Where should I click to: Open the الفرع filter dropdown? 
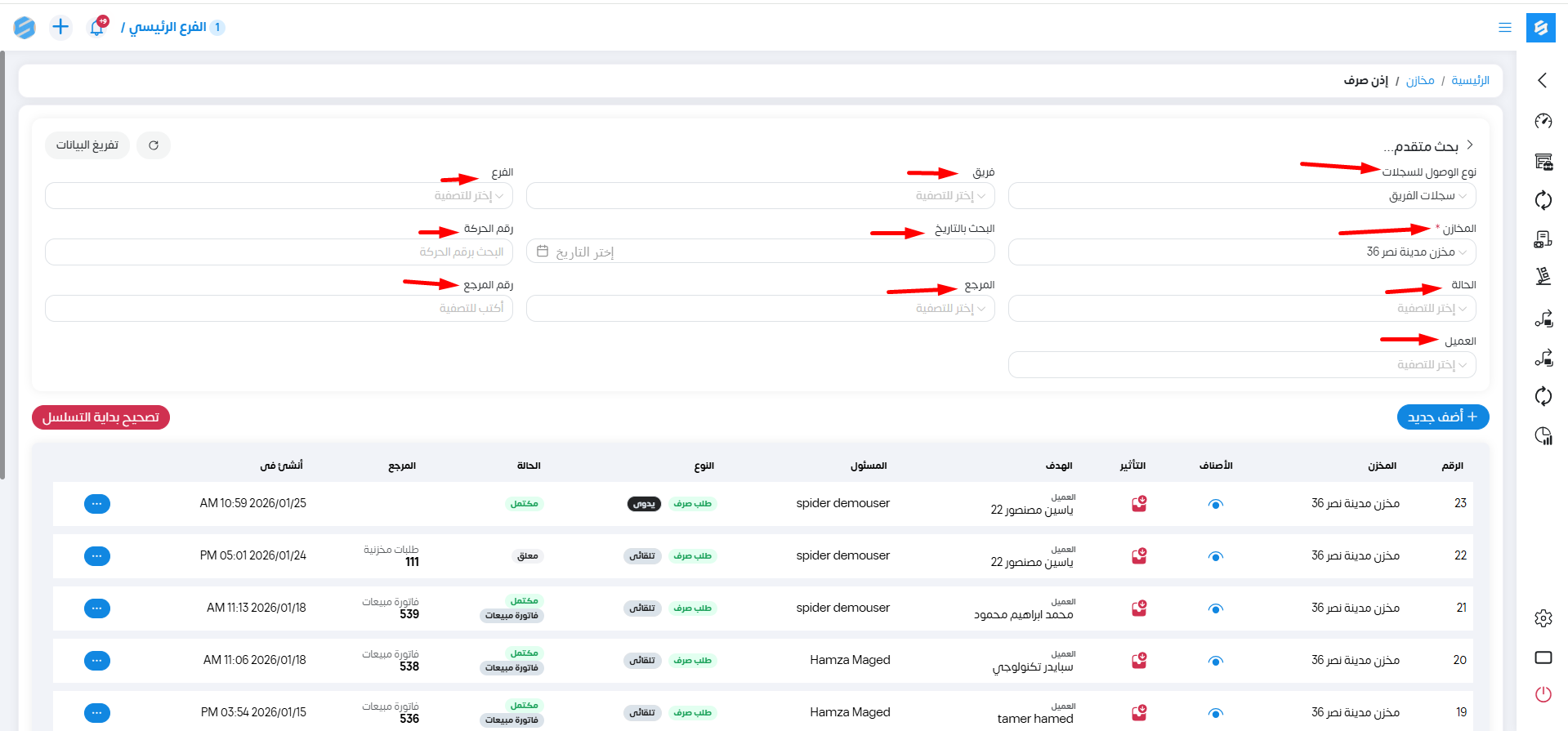pyautogui.click(x=279, y=196)
